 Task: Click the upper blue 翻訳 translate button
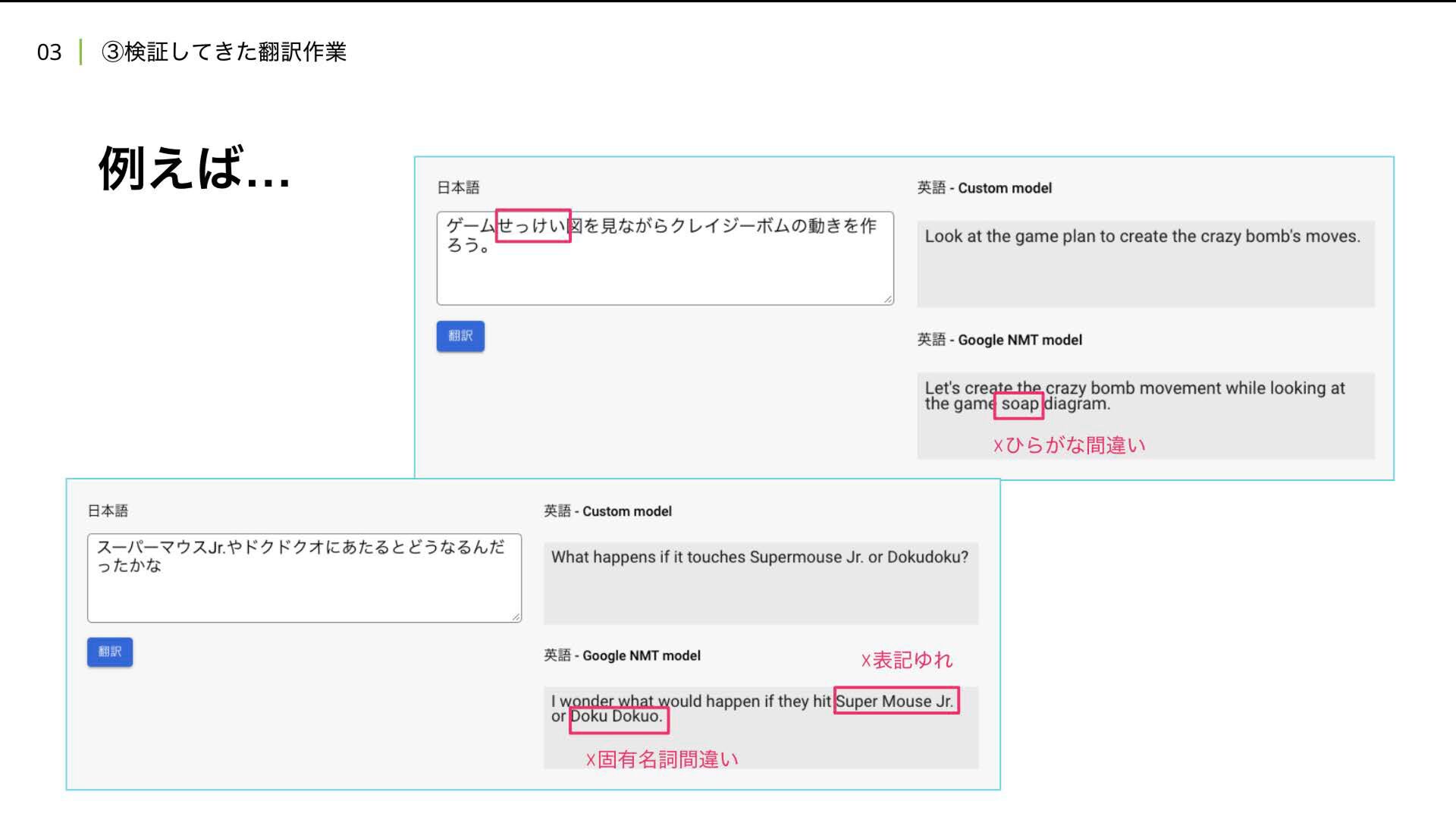460,336
